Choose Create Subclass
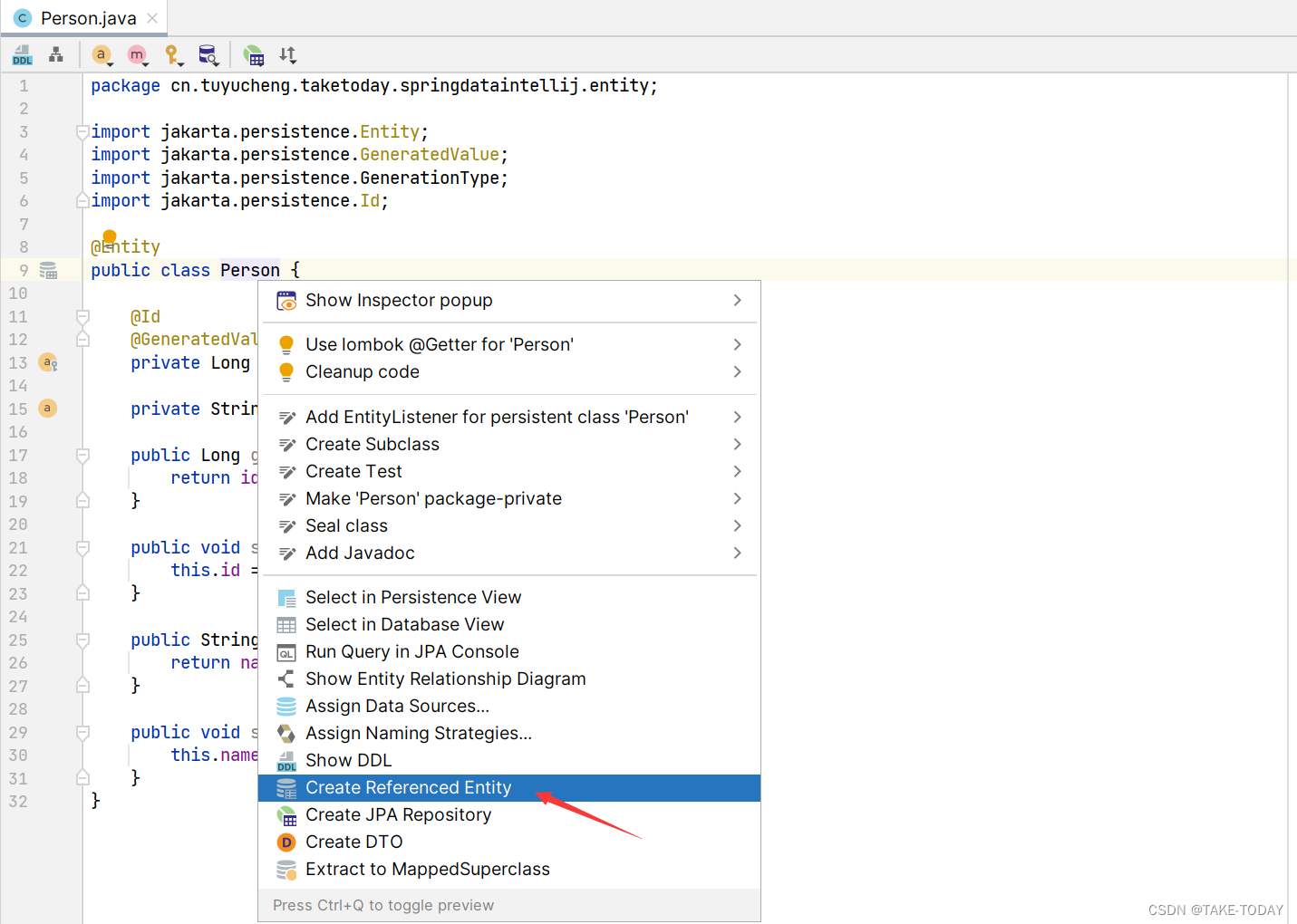Viewport: 1297px width, 924px height. (509, 444)
